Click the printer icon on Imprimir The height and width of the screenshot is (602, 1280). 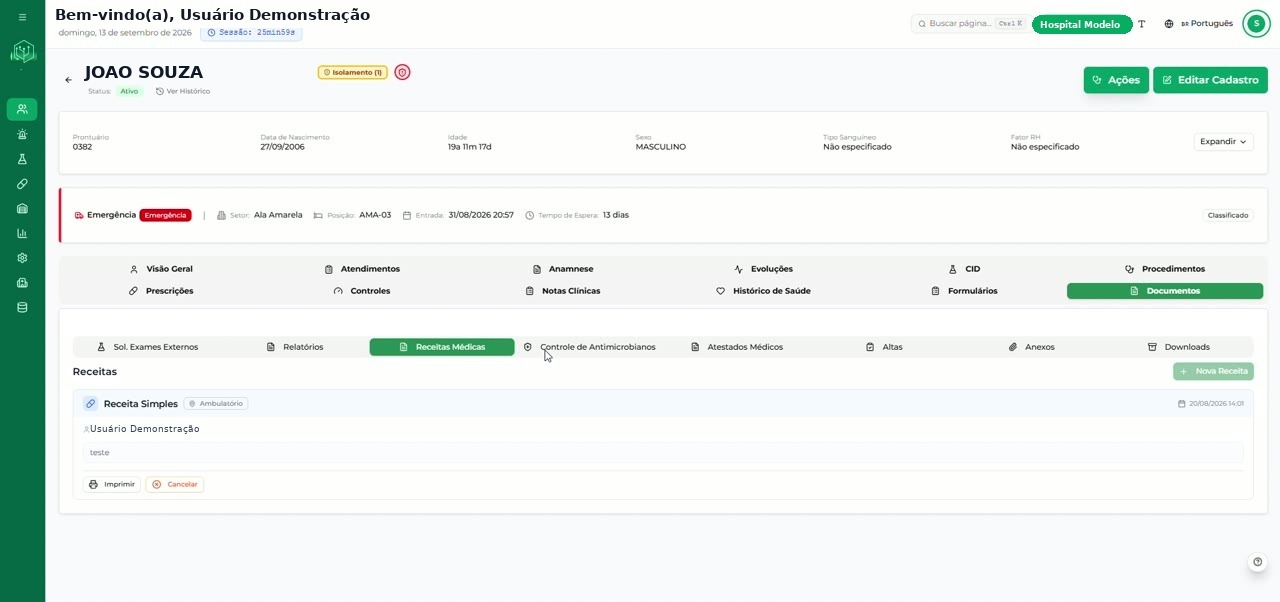point(93,484)
